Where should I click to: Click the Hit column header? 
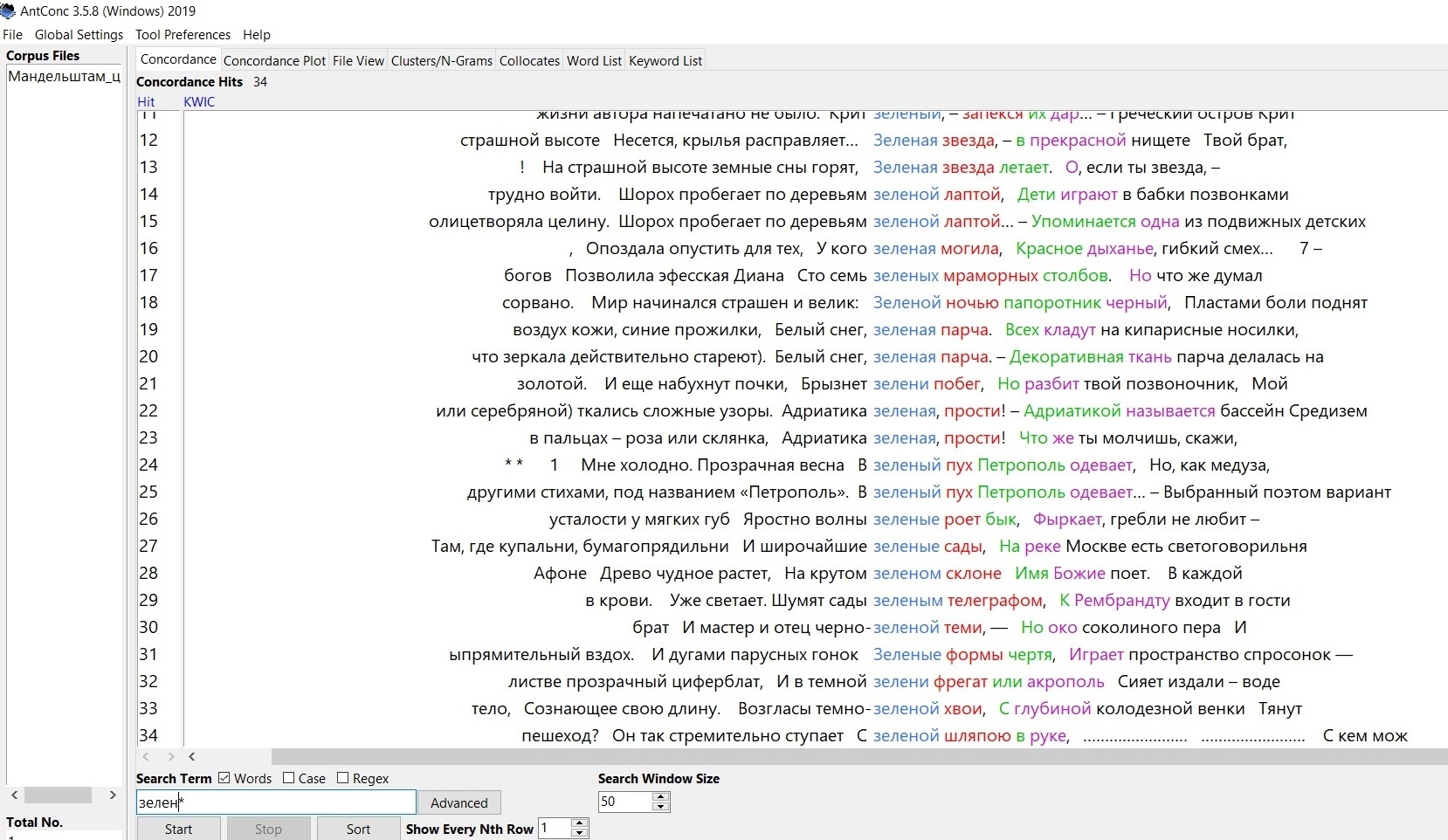coord(146,101)
